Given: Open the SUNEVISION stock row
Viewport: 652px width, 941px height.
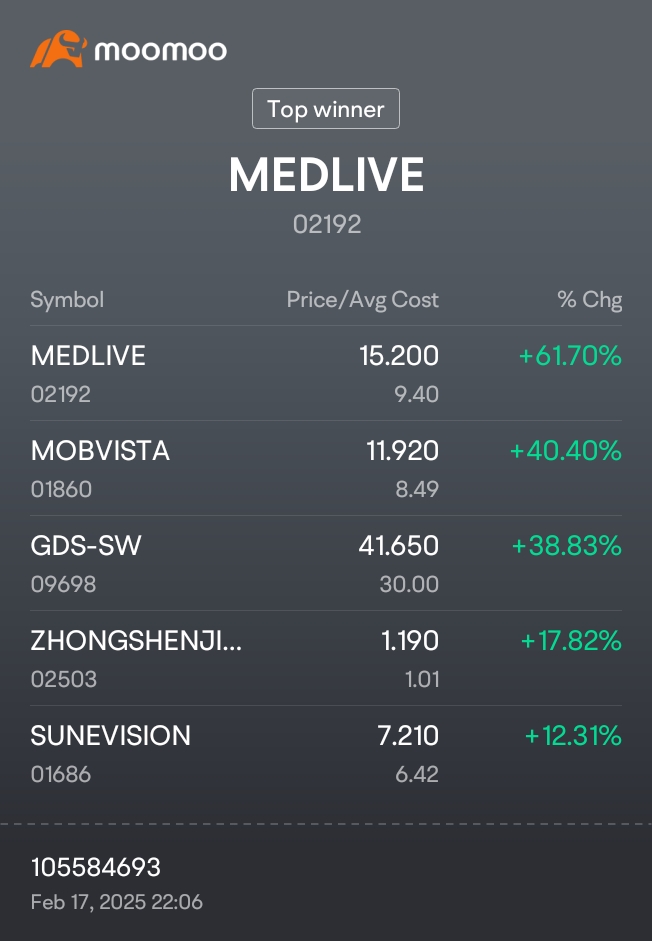Looking at the screenshot, I should [110, 736].
